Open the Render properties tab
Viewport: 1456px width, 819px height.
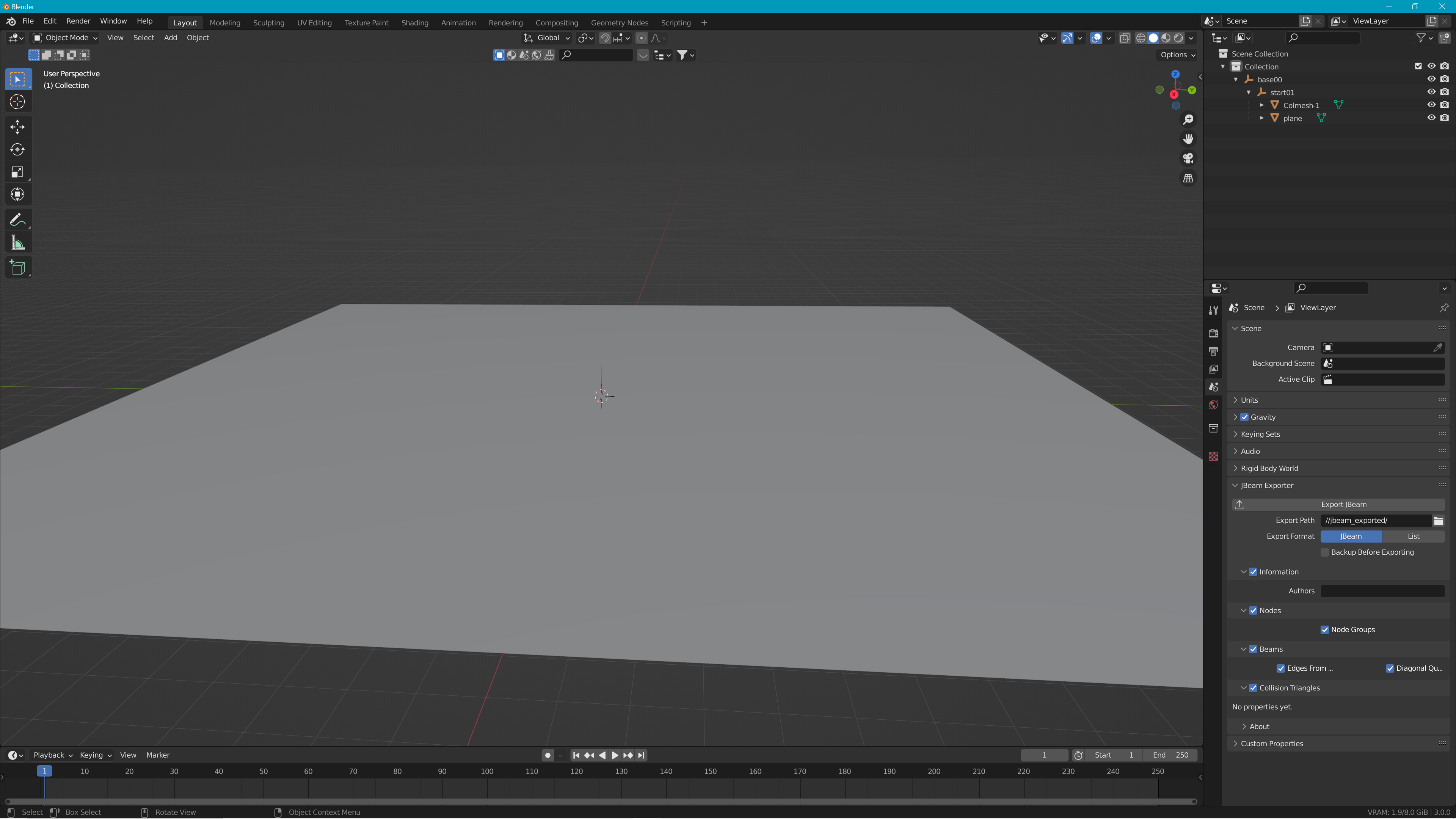pos(1213,333)
